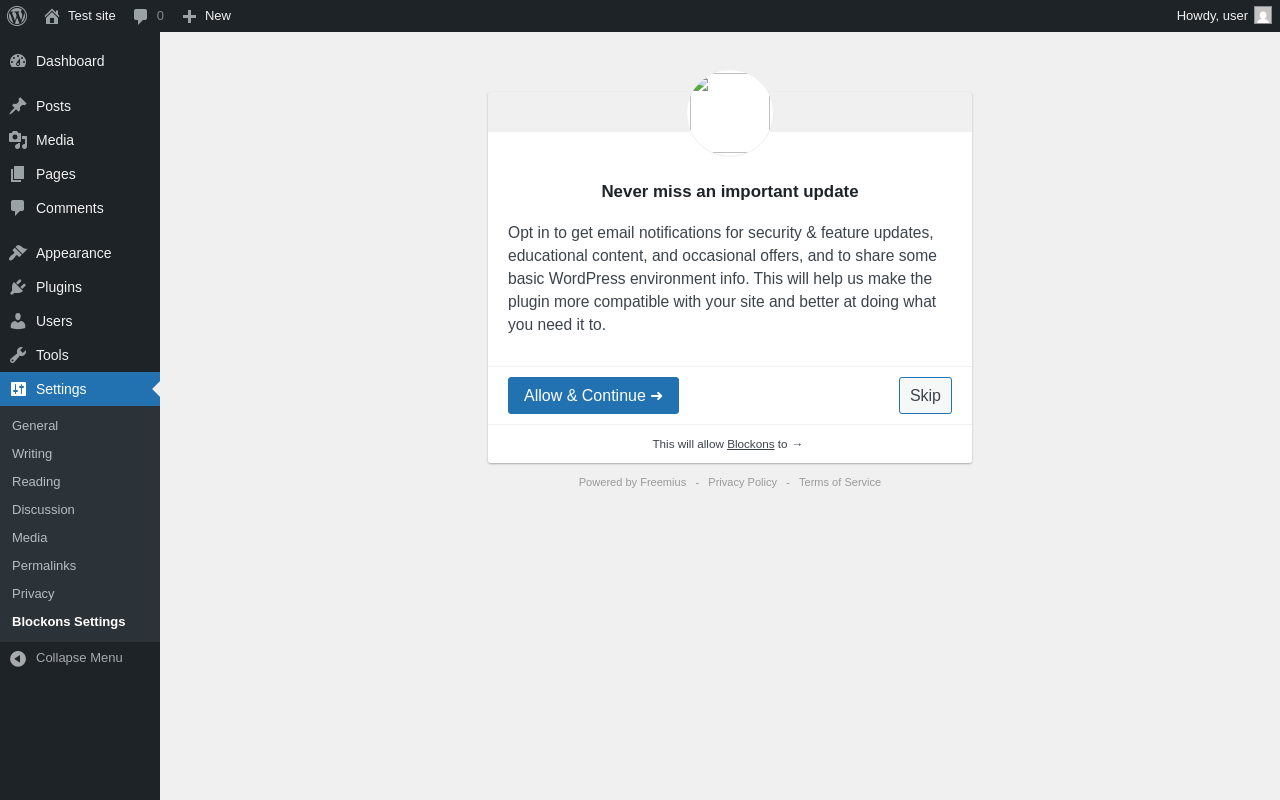Open the Pages menu
This screenshot has height=800, width=1280.
(x=56, y=174)
